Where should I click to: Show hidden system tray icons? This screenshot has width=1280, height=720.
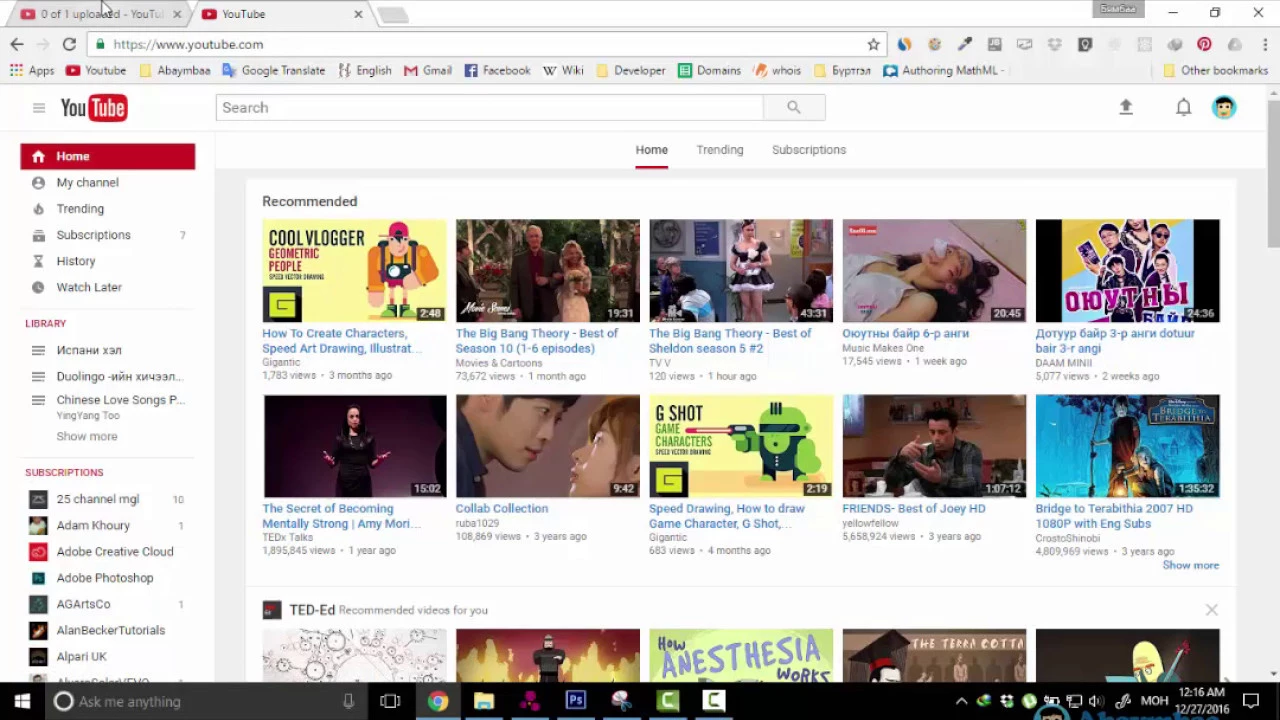pos(961,701)
